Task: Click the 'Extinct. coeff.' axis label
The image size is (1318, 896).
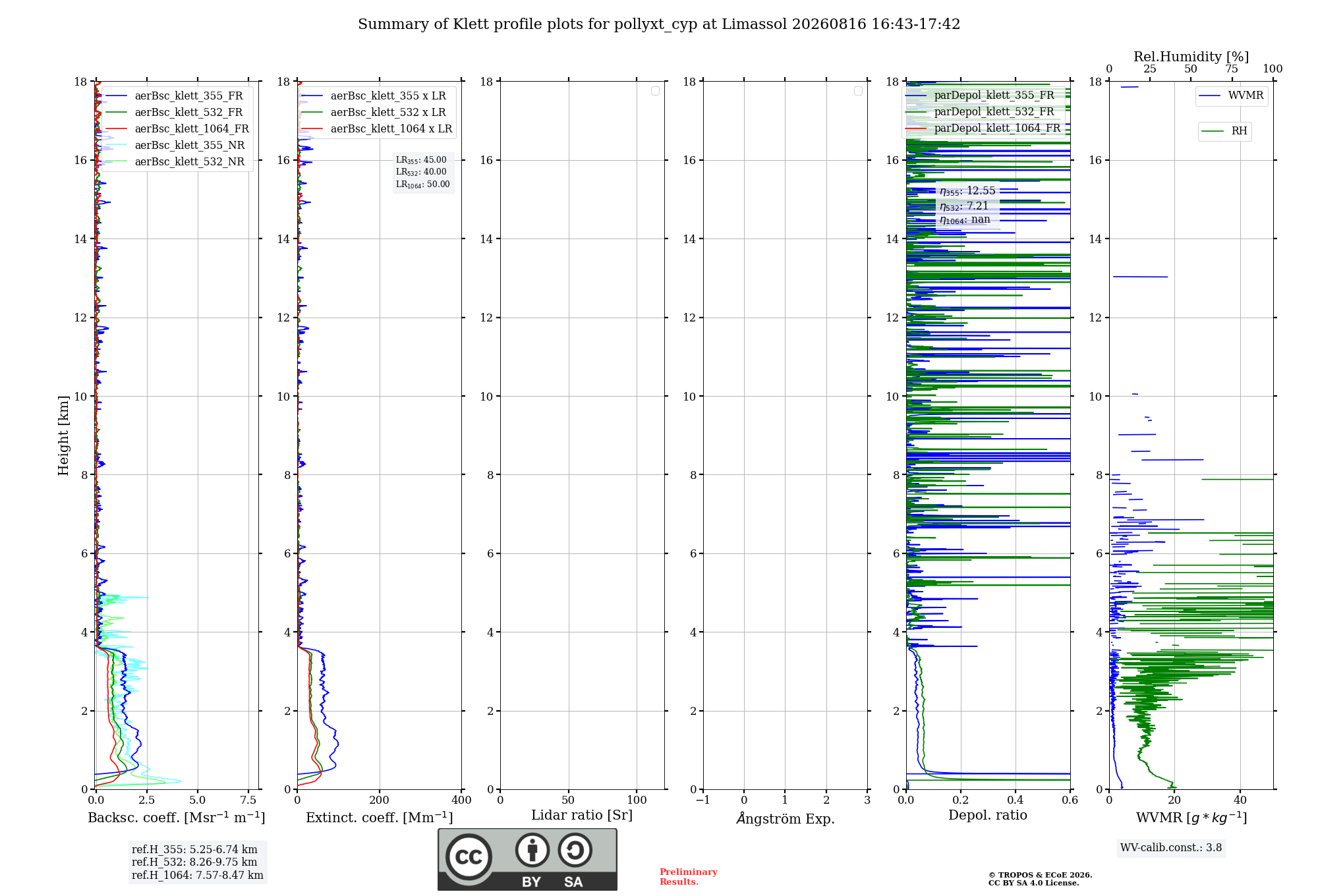Action: tap(380, 818)
